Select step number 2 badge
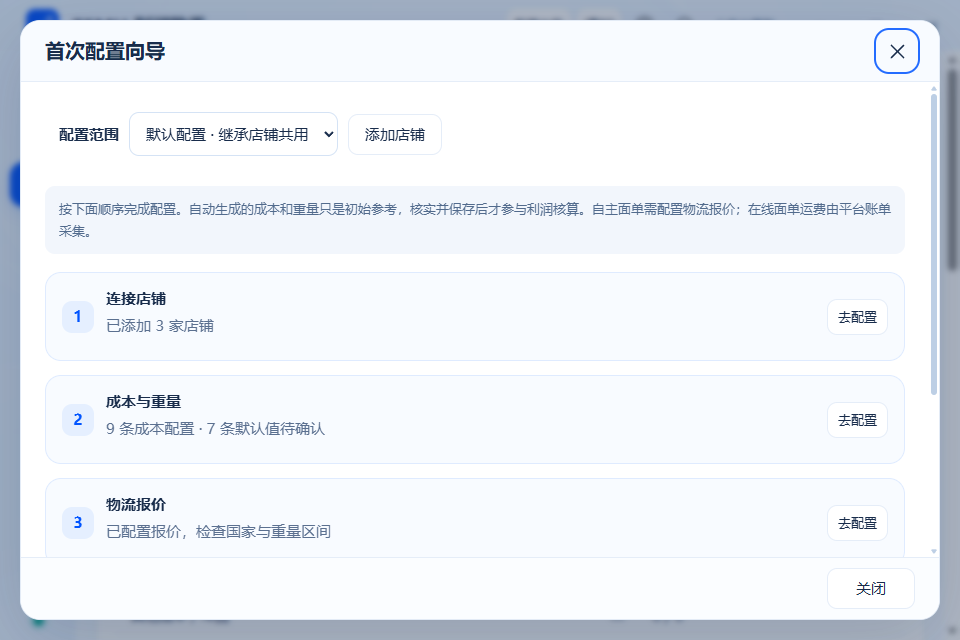Screen dimensions: 960x640 [78, 420]
